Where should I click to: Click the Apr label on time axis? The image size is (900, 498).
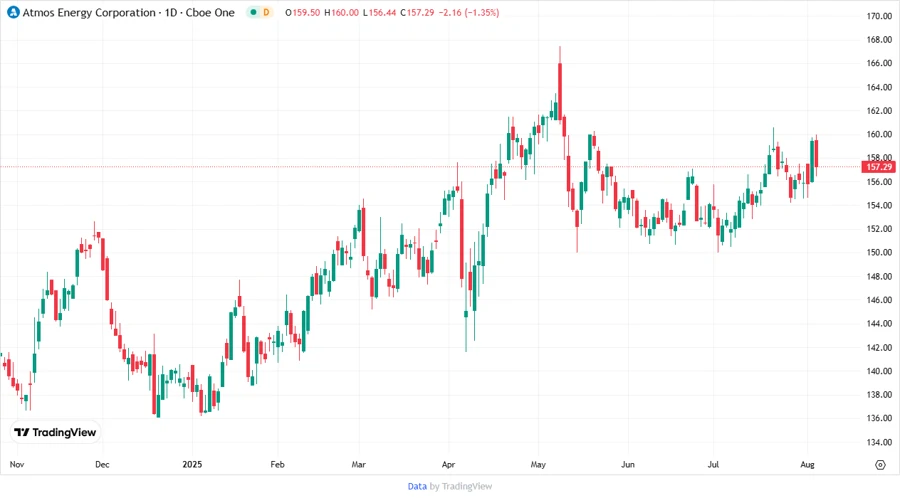pos(448,464)
